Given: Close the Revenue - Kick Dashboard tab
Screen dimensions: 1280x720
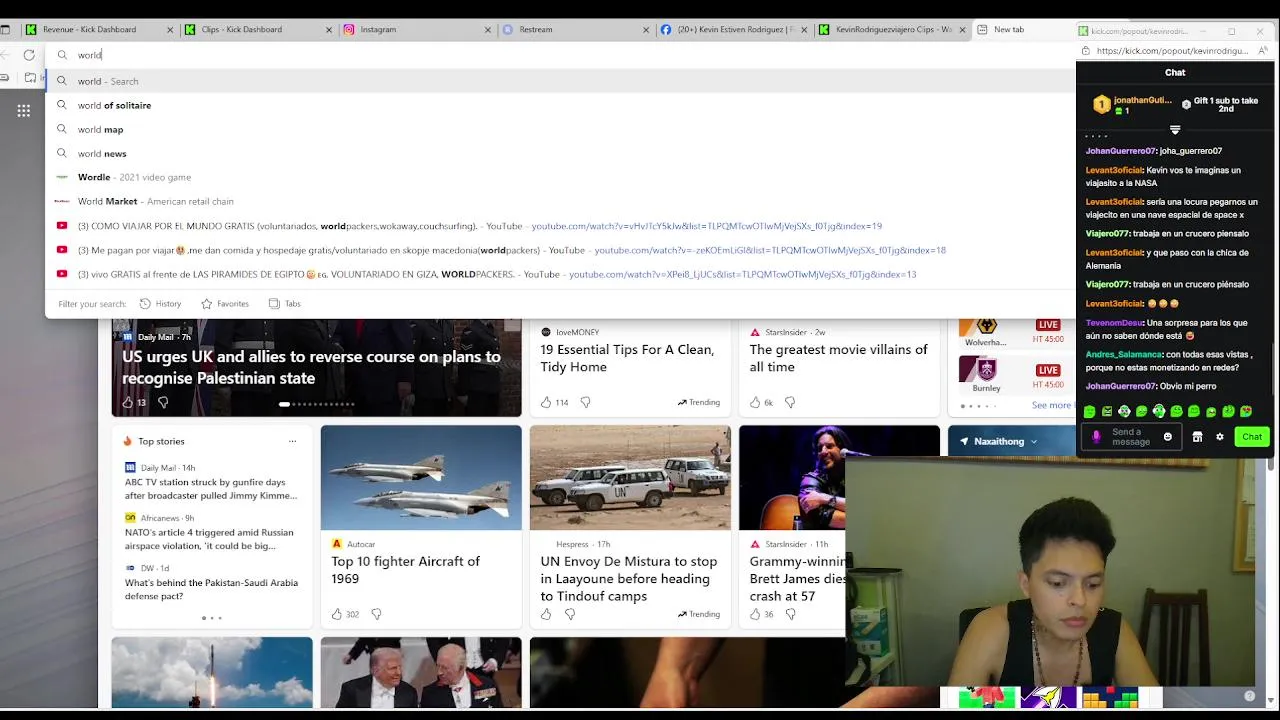Looking at the screenshot, I should (170, 30).
